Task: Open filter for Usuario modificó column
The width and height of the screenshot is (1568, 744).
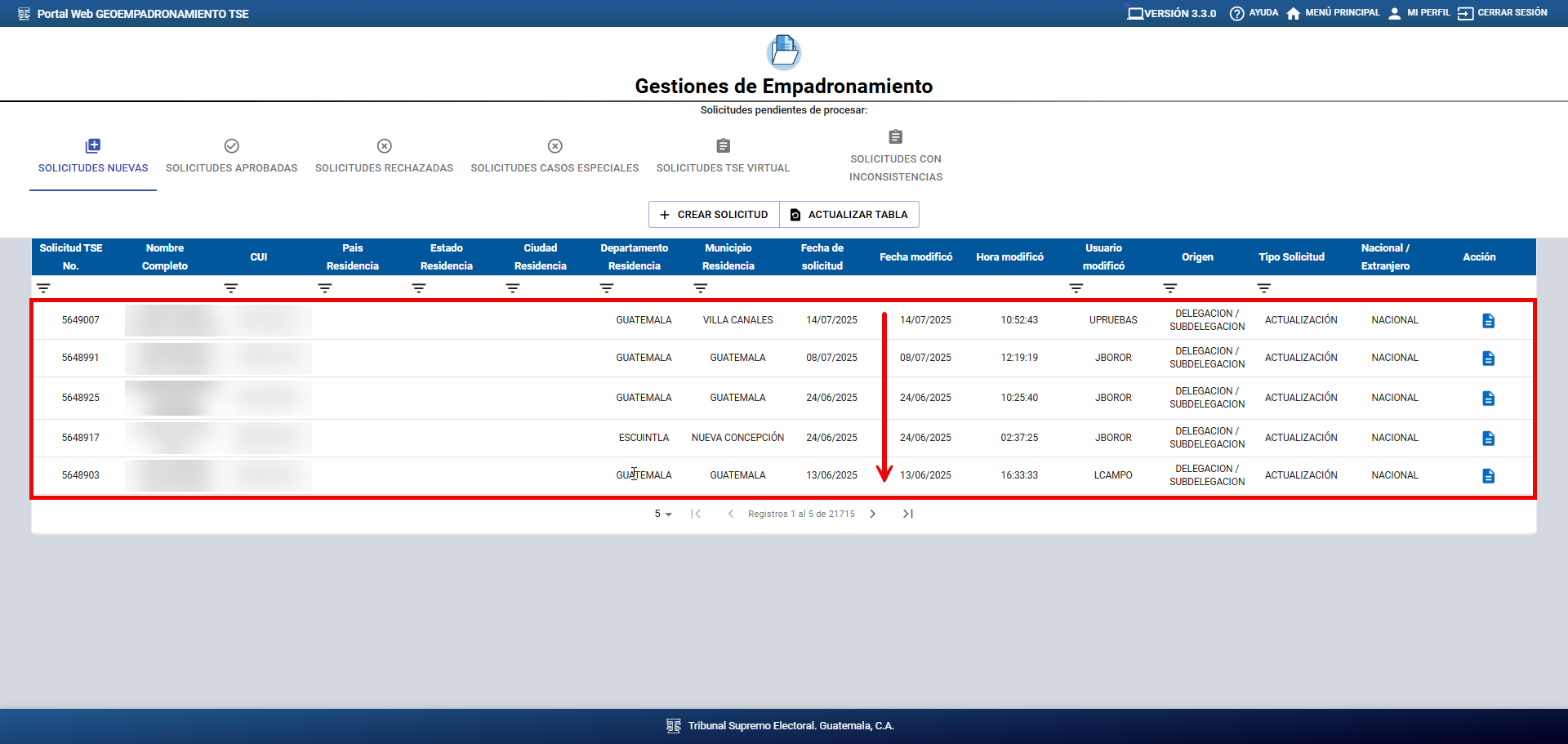Action: click(x=1076, y=288)
